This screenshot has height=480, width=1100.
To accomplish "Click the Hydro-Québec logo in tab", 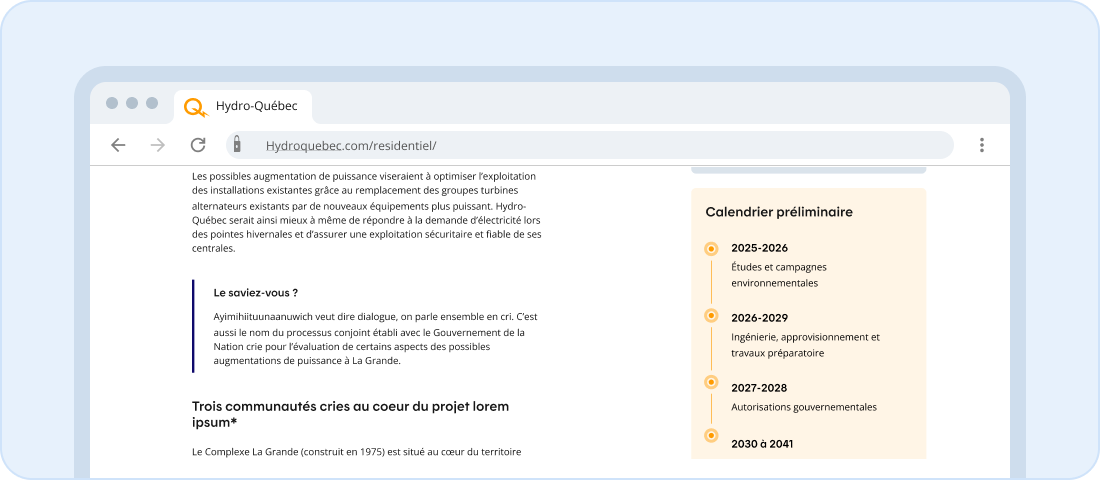I will tap(196, 107).
